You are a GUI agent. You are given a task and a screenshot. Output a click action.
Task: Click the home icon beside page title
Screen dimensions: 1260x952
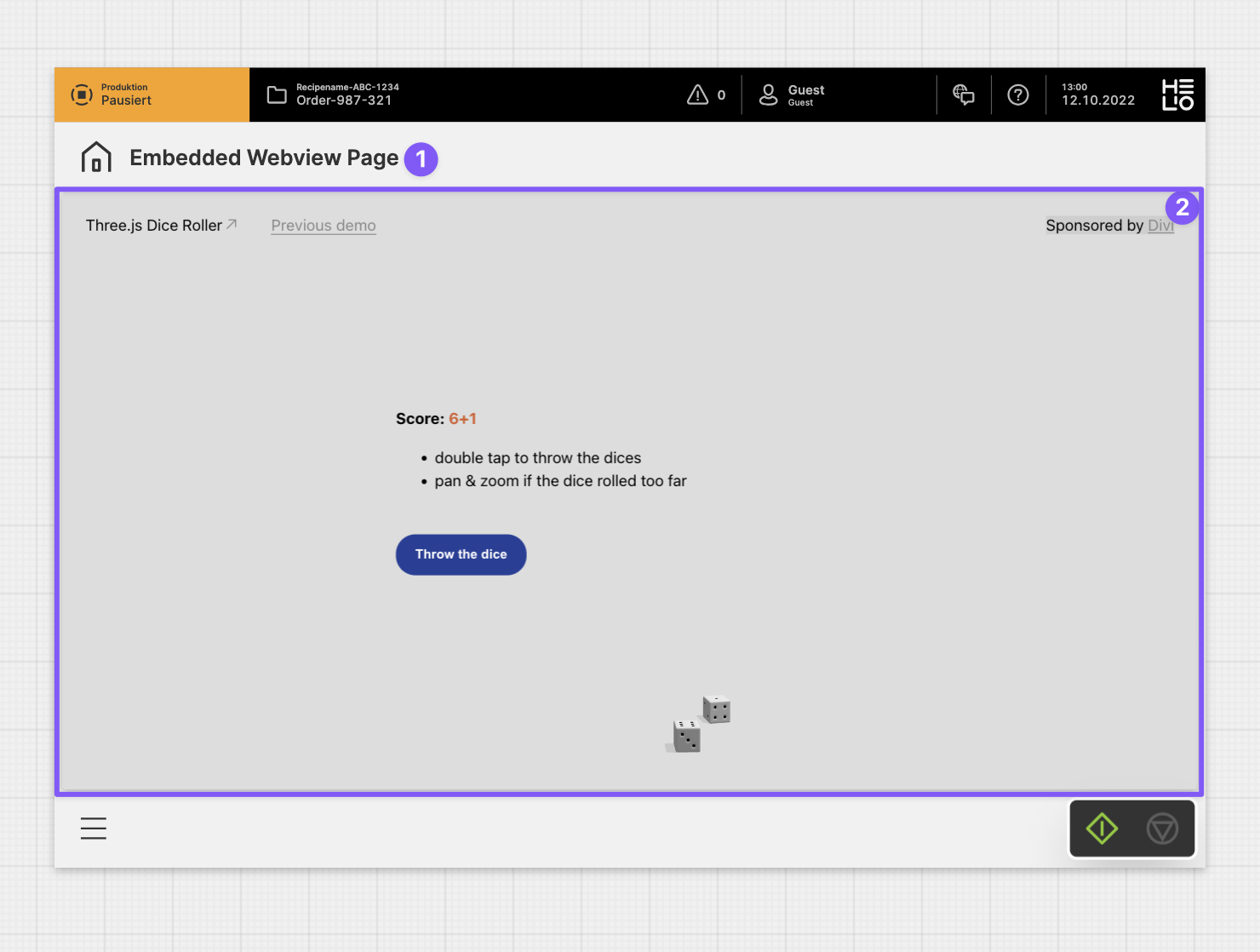pos(96,158)
